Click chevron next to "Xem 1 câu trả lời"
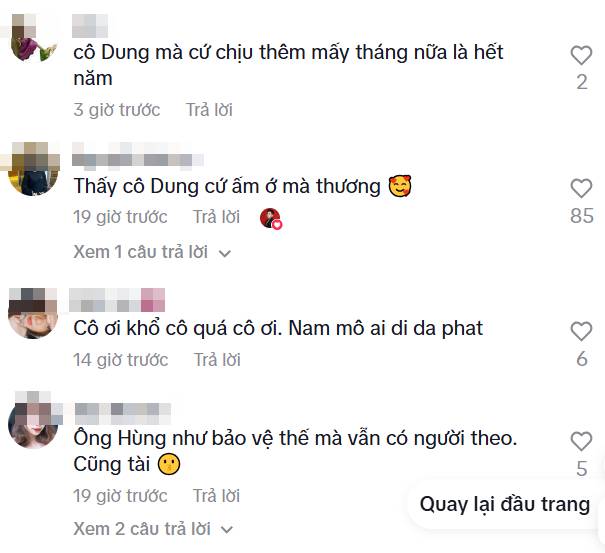This screenshot has width=605, height=553. (225, 253)
